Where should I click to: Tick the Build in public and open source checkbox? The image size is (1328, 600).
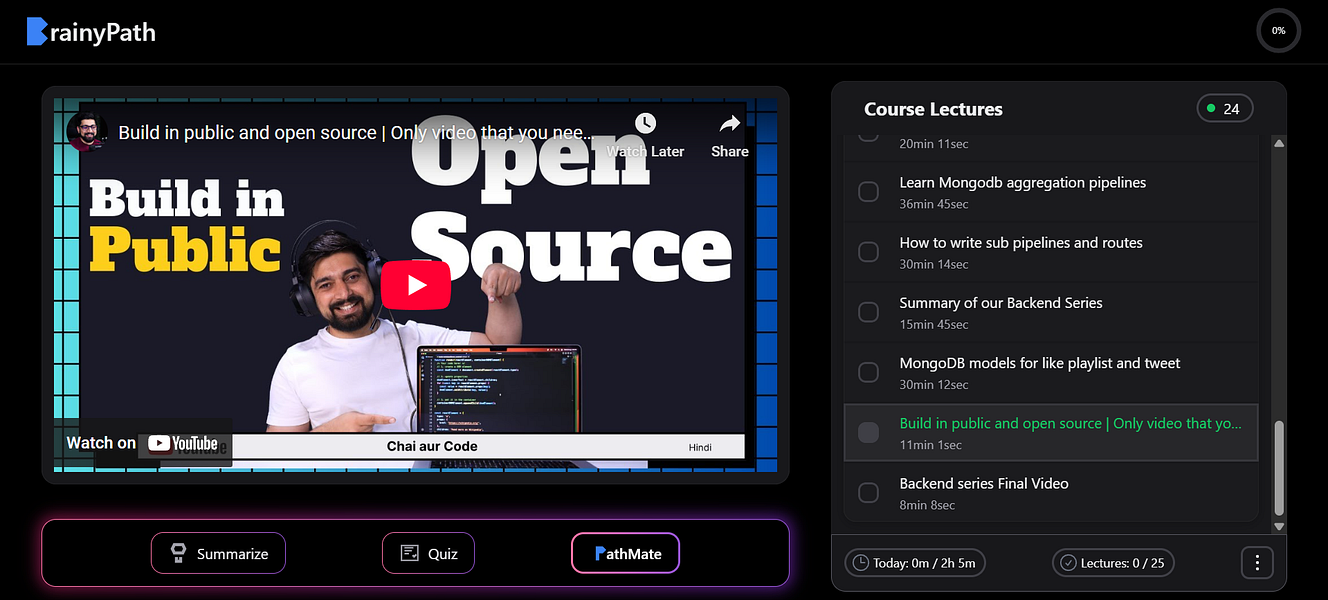click(869, 432)
